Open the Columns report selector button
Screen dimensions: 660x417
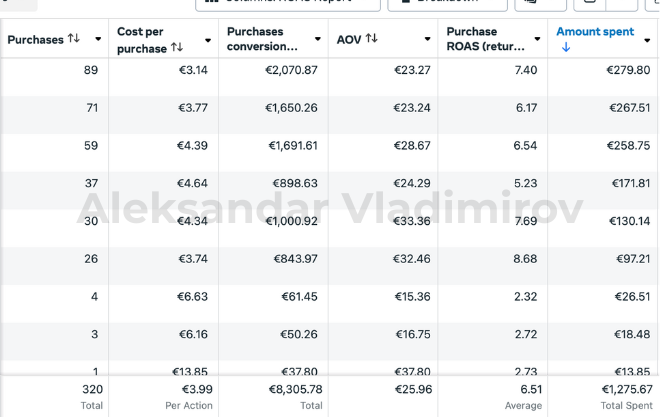(x=273, y=2)
